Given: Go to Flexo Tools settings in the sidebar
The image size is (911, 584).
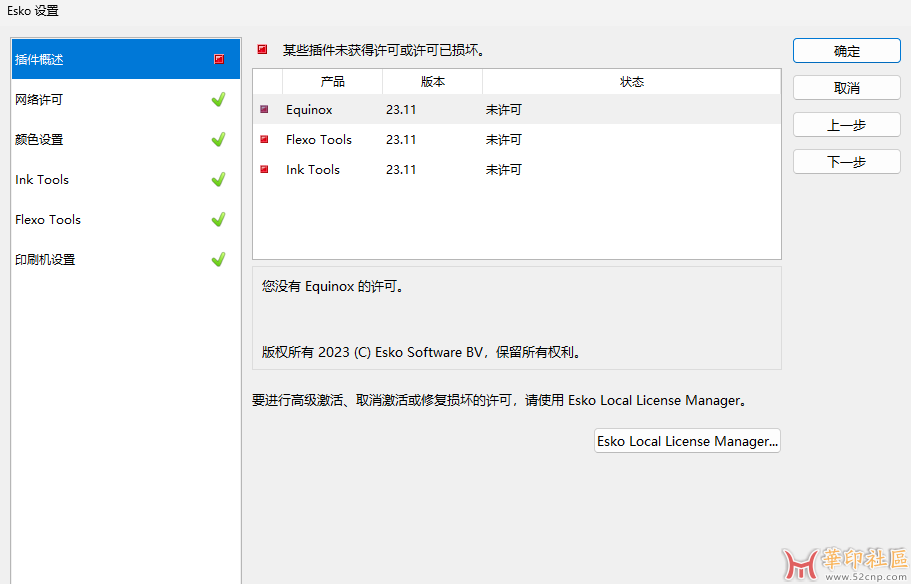Looking at the screenshot, I should point(125,220).
